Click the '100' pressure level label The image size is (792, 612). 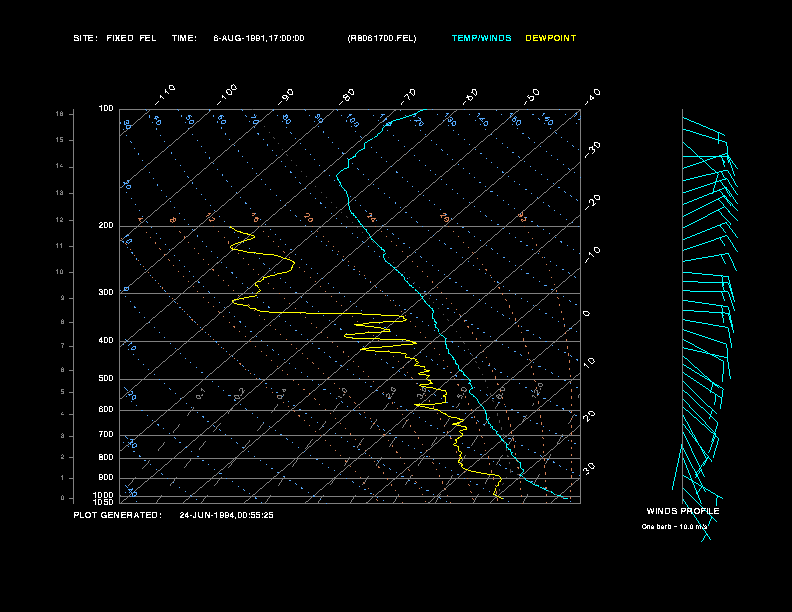click(106, 109)
